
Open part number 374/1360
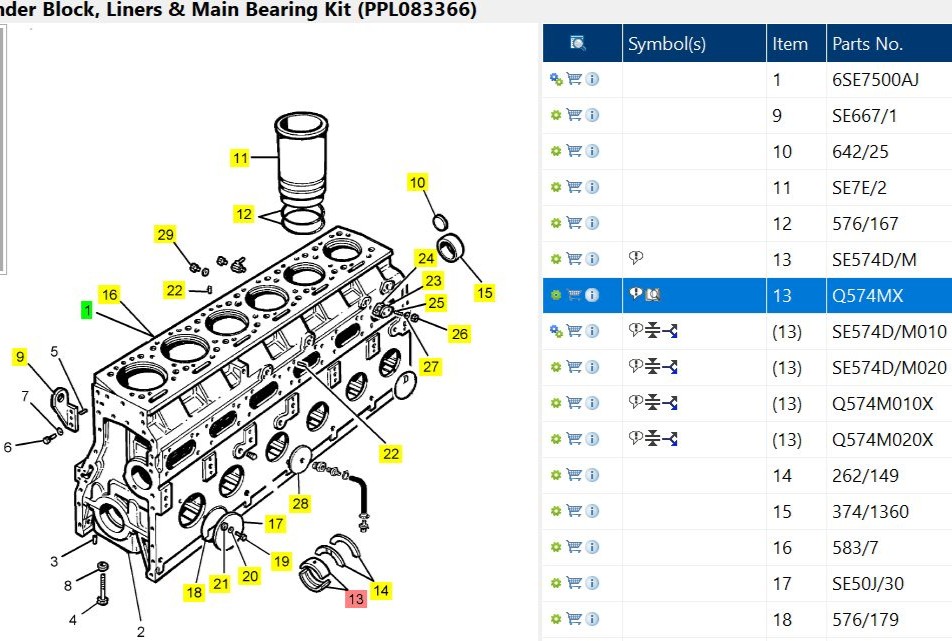coord(870,512)
